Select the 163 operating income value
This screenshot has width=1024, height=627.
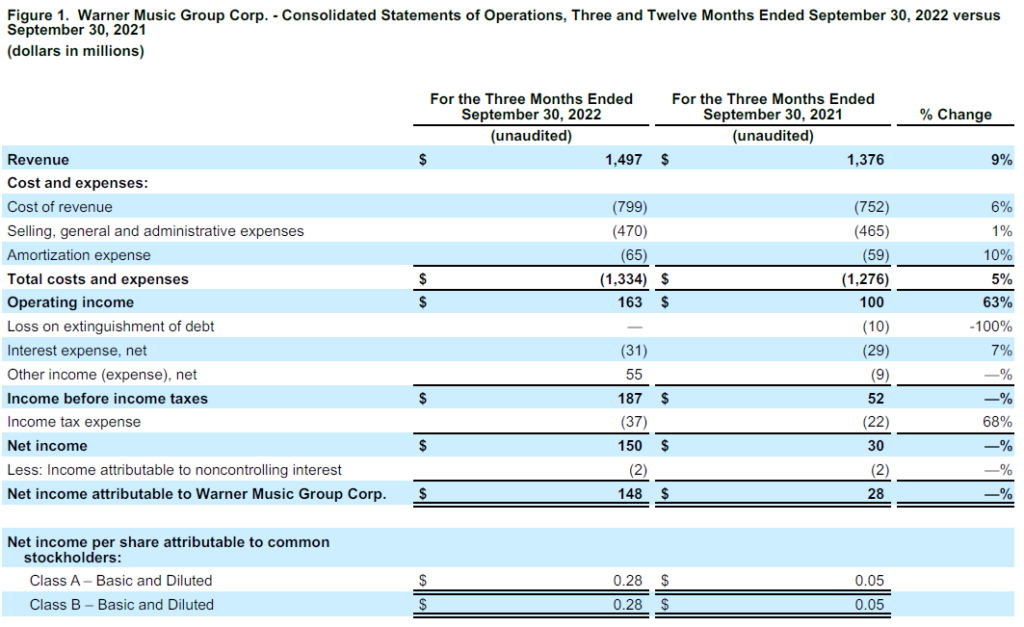(630, 302)
